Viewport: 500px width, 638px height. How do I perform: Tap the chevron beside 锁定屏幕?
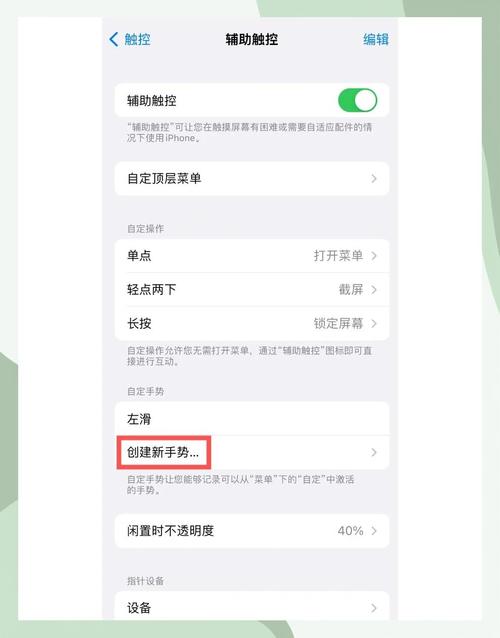(374, 323)
